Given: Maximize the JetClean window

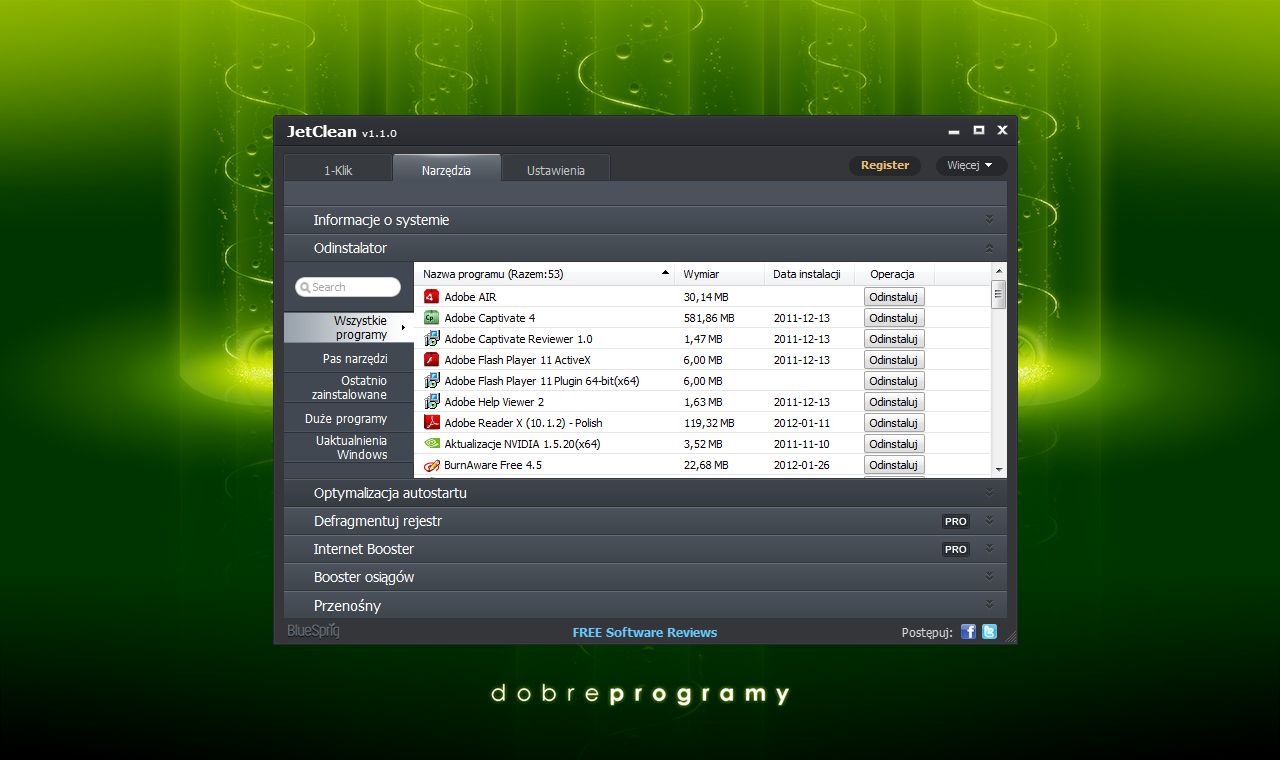Looking at the screenshot, I should click(x=979, y=130).
